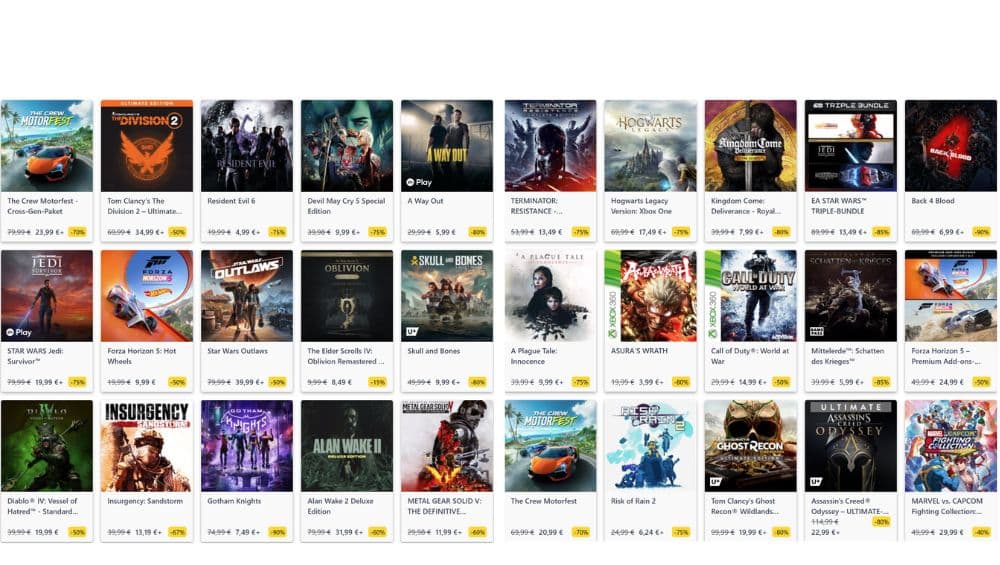Click the Ubisoft+ badge on Ghost Recon Wildlands
1000x565 pixels.
click(x=716, y=482)
